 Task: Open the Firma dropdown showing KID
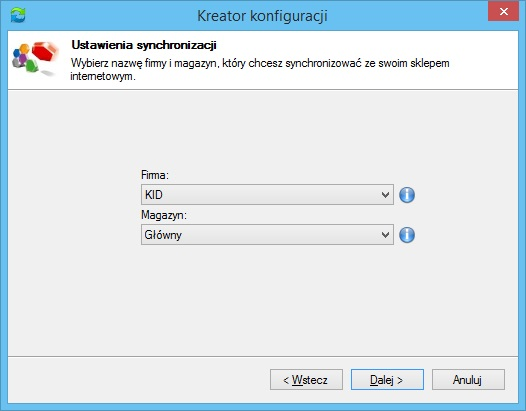tap(267, 195)
